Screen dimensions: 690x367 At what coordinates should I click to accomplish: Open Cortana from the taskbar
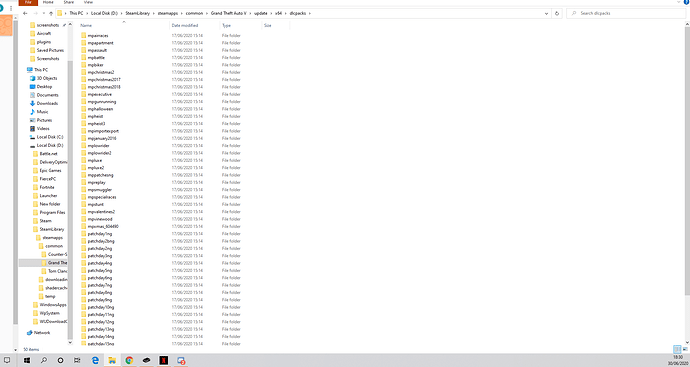(60, 360)
